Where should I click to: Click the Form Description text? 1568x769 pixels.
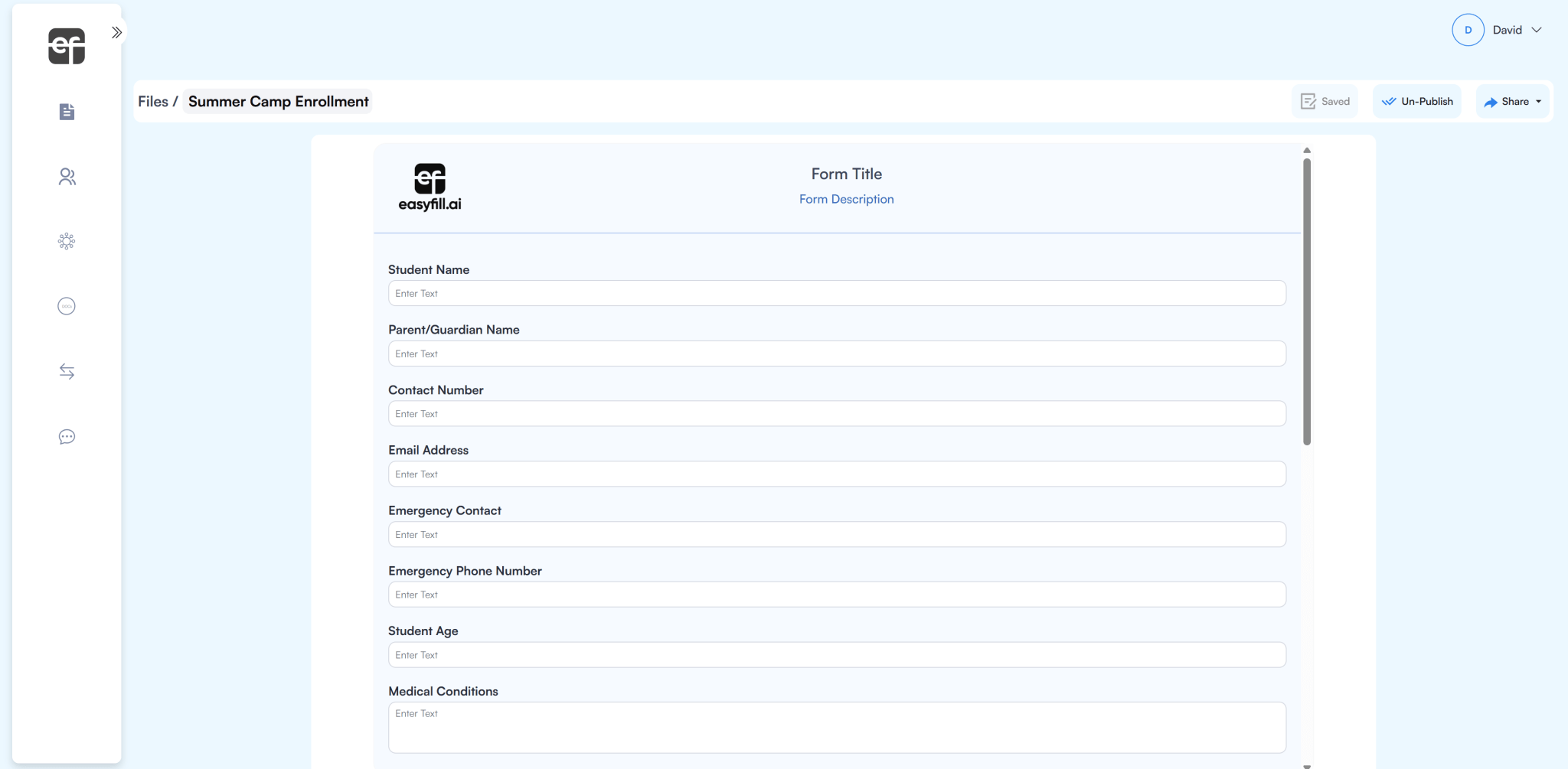click(x=846, y=199)
